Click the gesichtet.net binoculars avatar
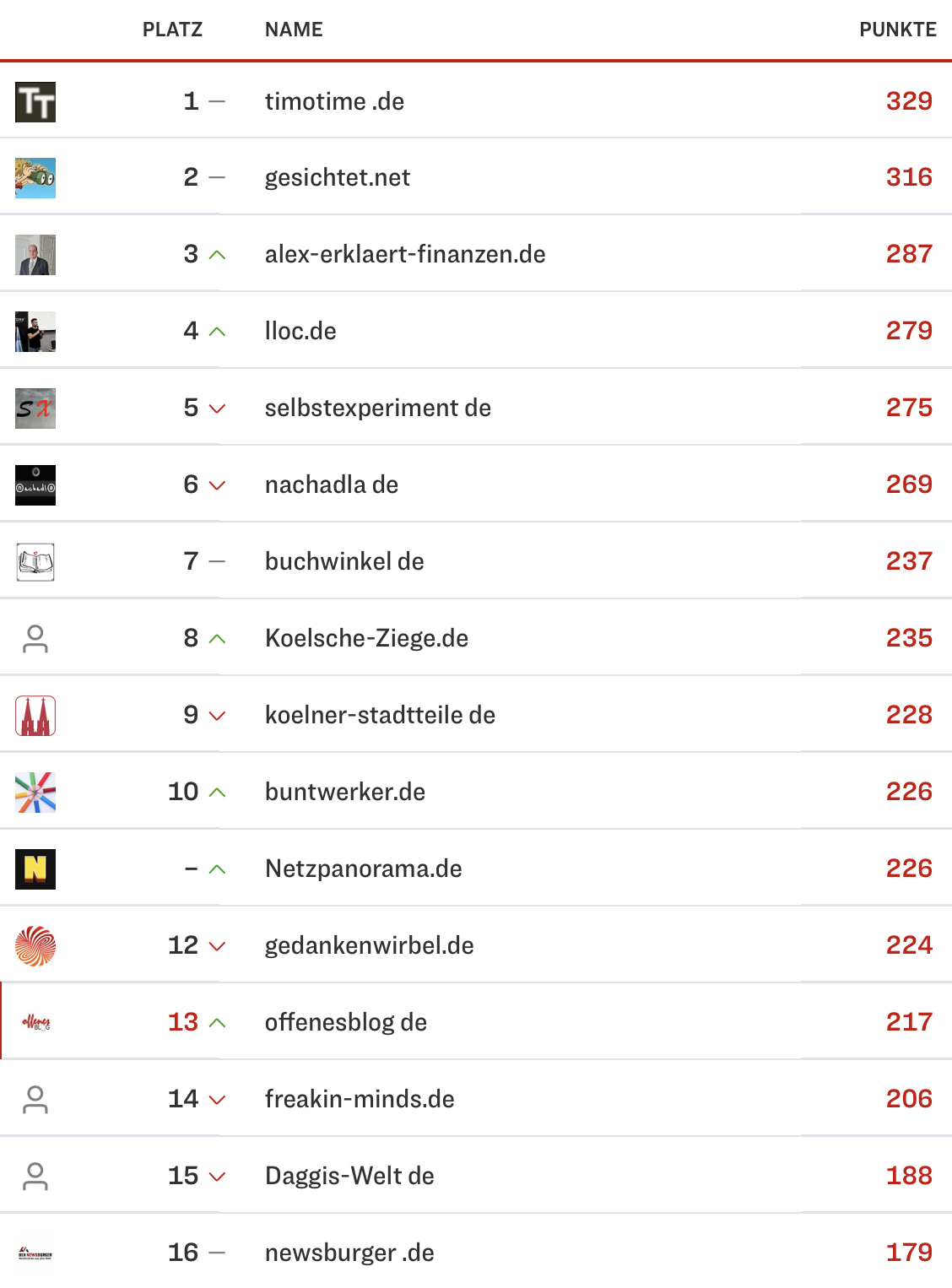Viewport: 952px width, 1288px height. [35, 178]
